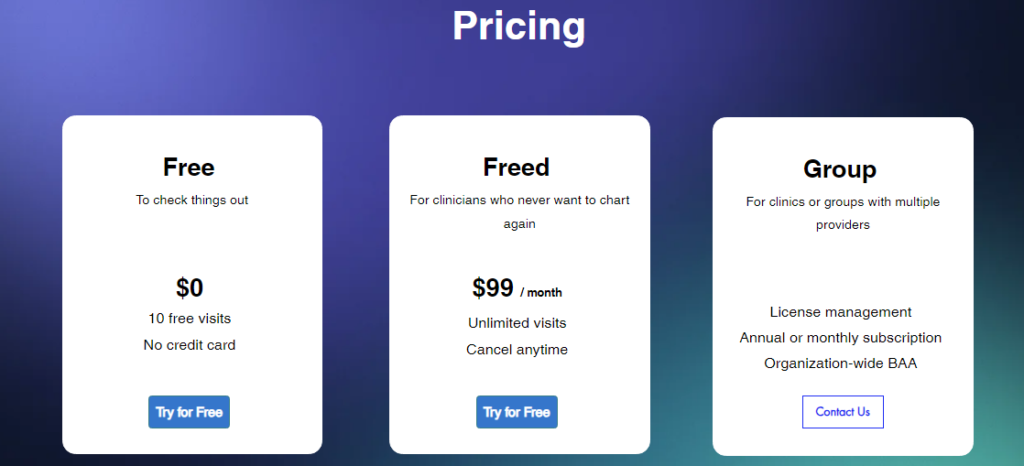Viewport: 1024px width, 466px height.
Task: Click the '10 free visits' text
Action: click(x=190, y=319)
